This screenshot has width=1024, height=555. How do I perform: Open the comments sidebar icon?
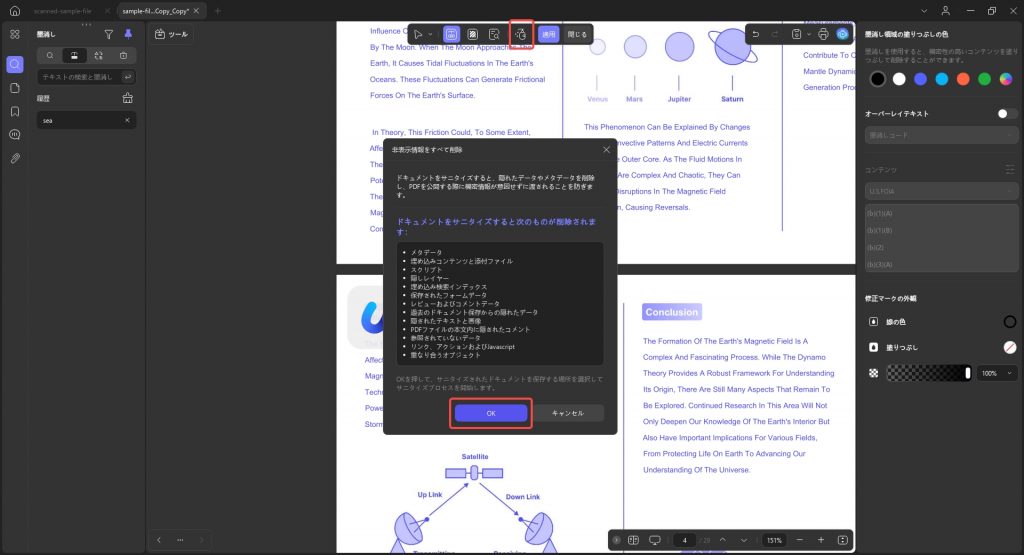(14, 135)
